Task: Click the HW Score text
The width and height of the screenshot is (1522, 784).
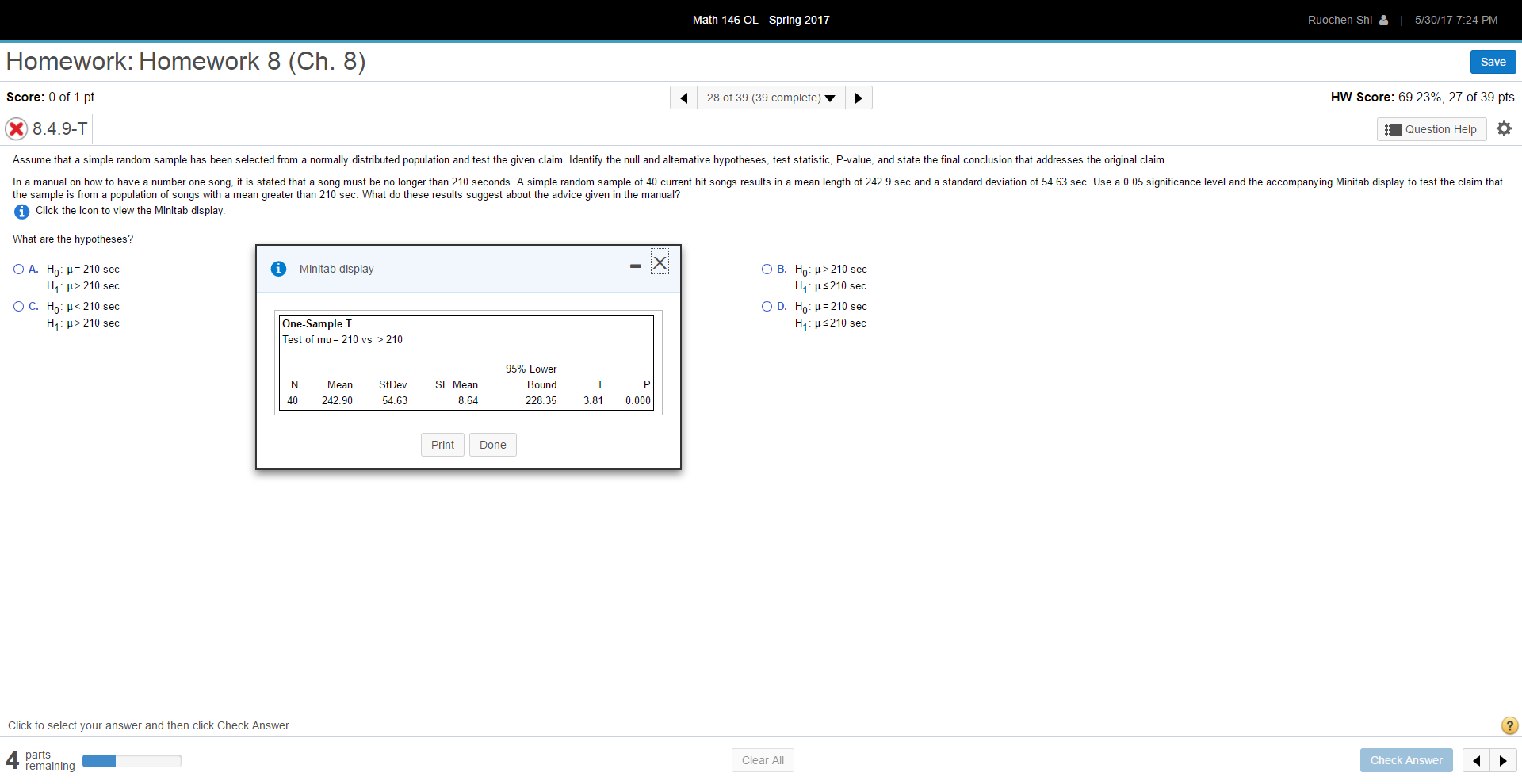Action: [1422, 97]
